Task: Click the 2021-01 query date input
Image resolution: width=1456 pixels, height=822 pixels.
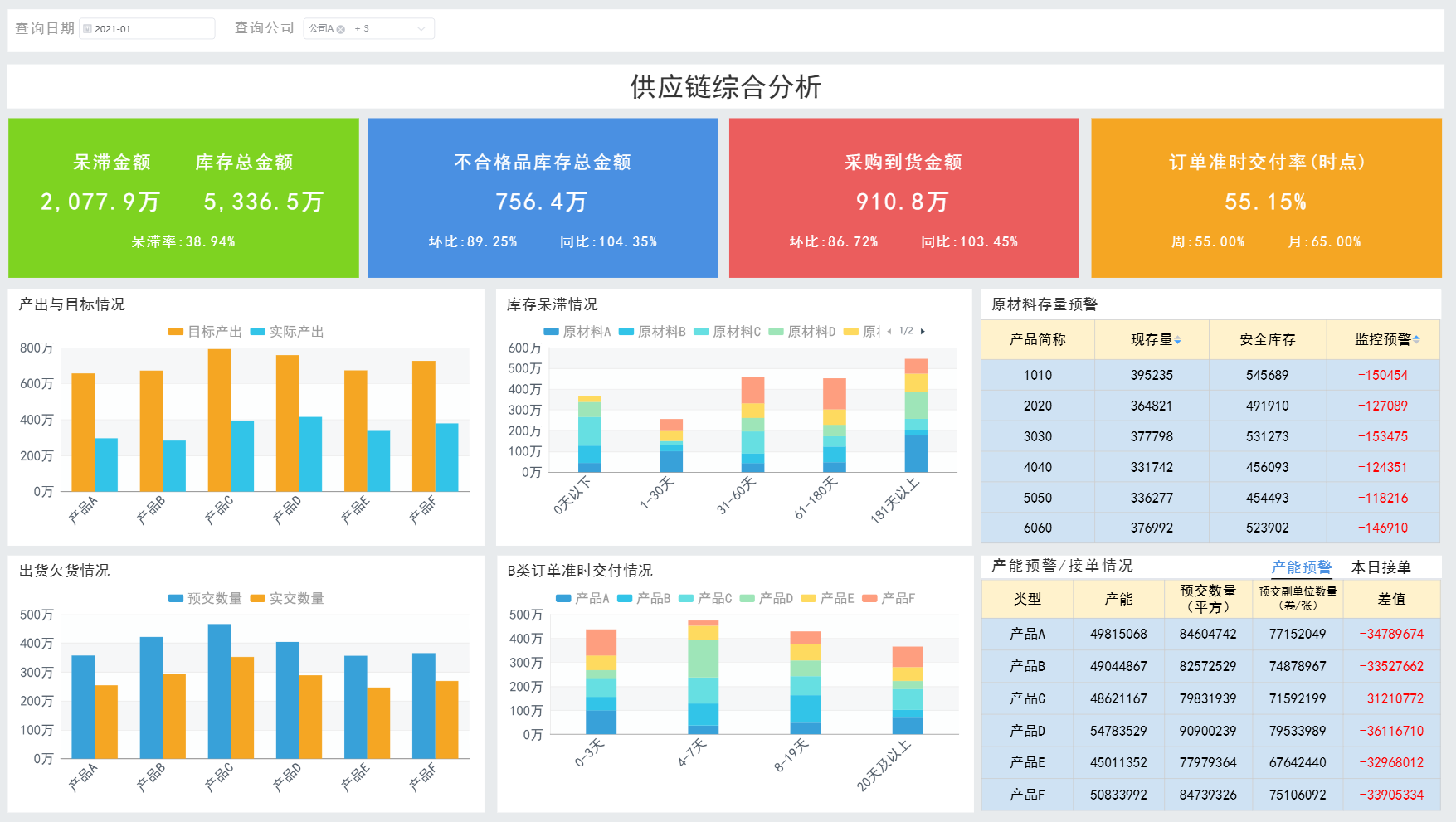Action: click(x=147, y=29)
